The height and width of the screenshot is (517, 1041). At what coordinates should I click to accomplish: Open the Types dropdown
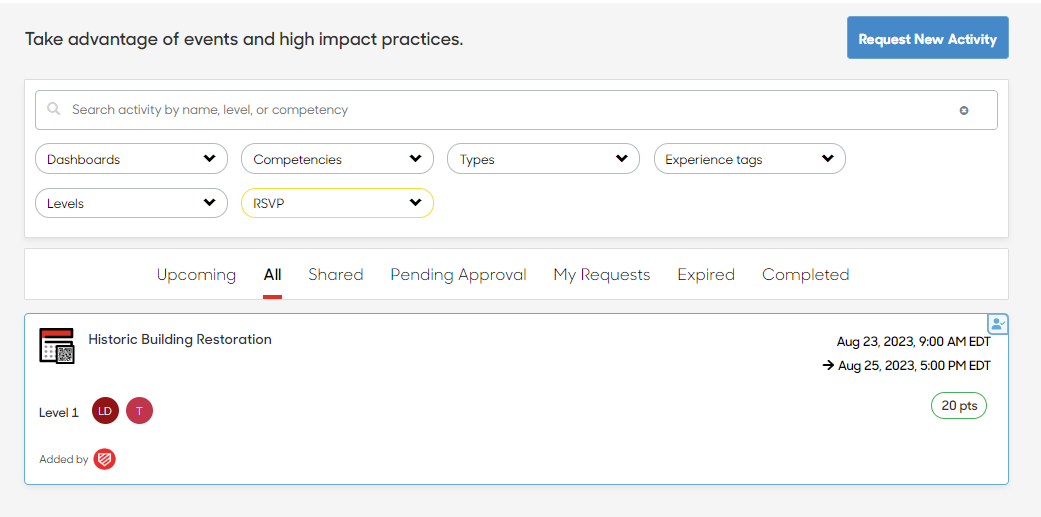click(544, 159)
